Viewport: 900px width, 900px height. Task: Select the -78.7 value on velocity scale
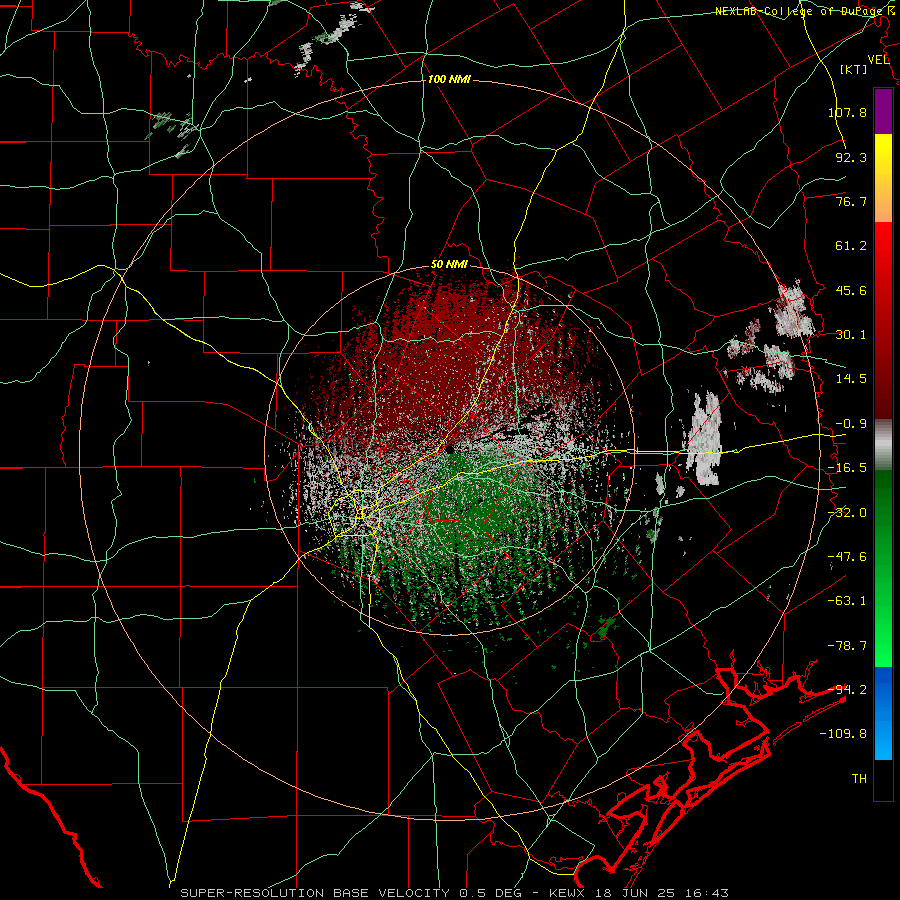(x=847, y=646)
